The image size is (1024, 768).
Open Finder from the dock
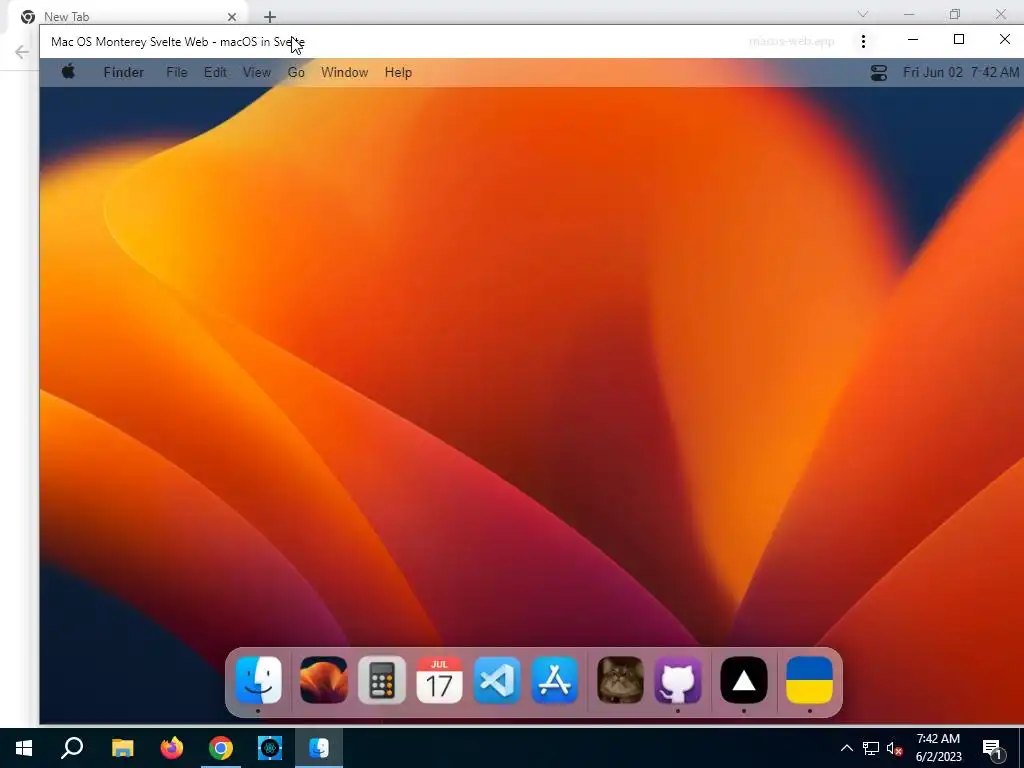coord(259,680)
